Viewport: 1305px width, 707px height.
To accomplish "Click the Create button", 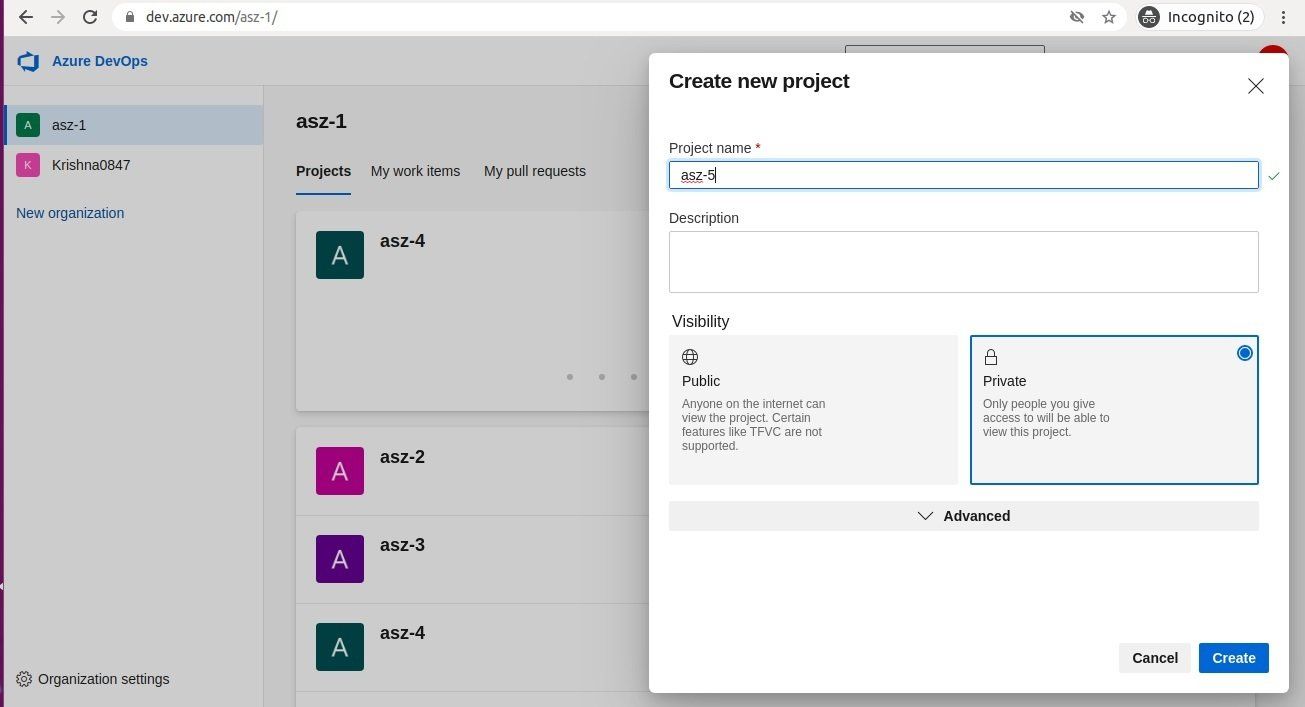I will click(x=1233, y=658).
